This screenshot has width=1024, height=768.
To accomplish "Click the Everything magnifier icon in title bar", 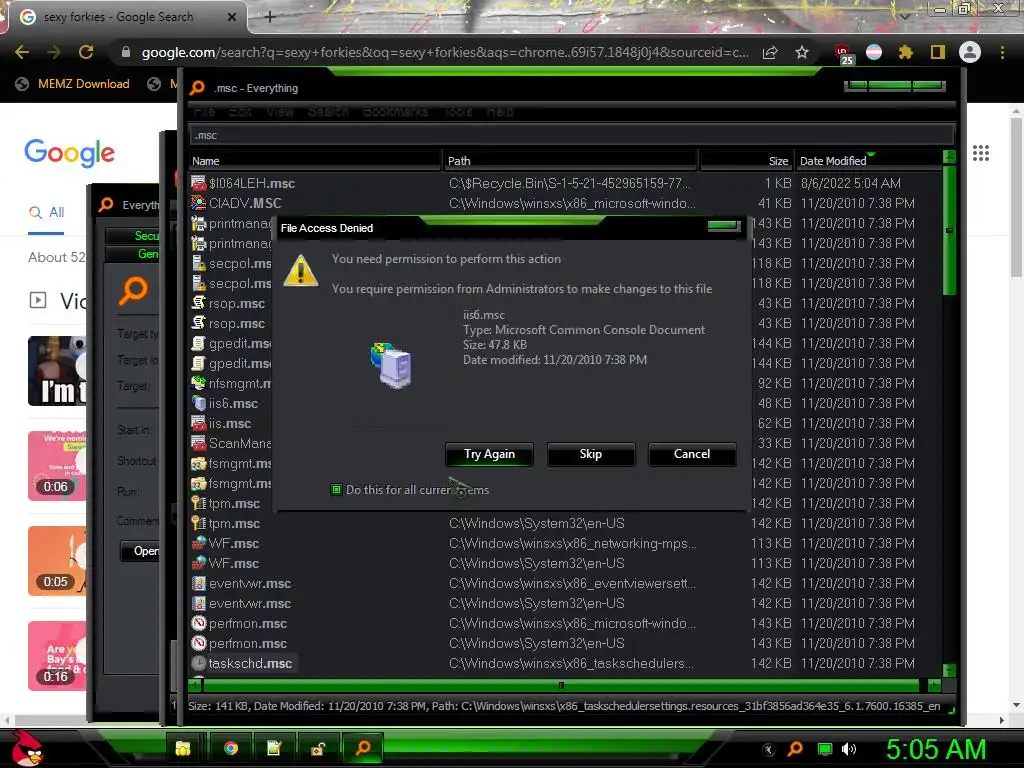I will point(197,88).
